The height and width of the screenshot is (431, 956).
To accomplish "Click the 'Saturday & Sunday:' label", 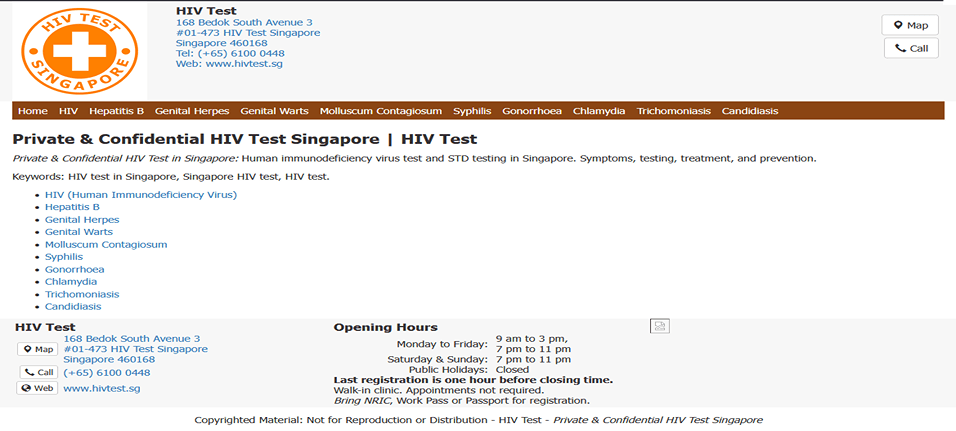I will click(x=438, y=360).
